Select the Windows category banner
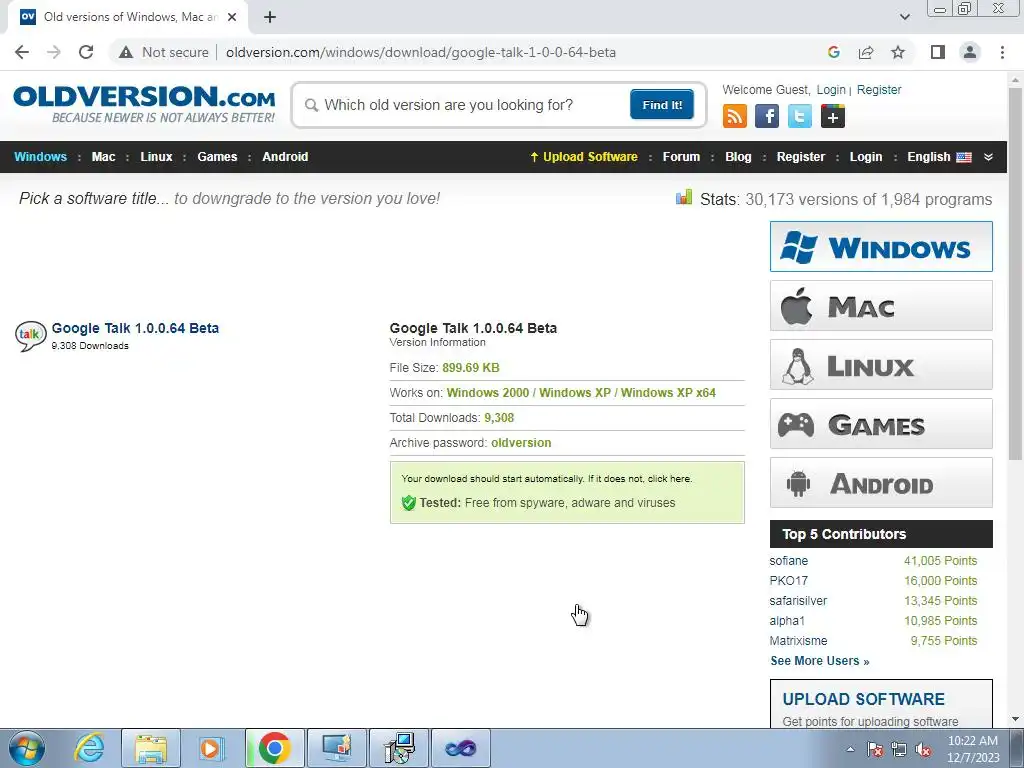Viewport: 1024px width, 768px height. coord(881,246)
